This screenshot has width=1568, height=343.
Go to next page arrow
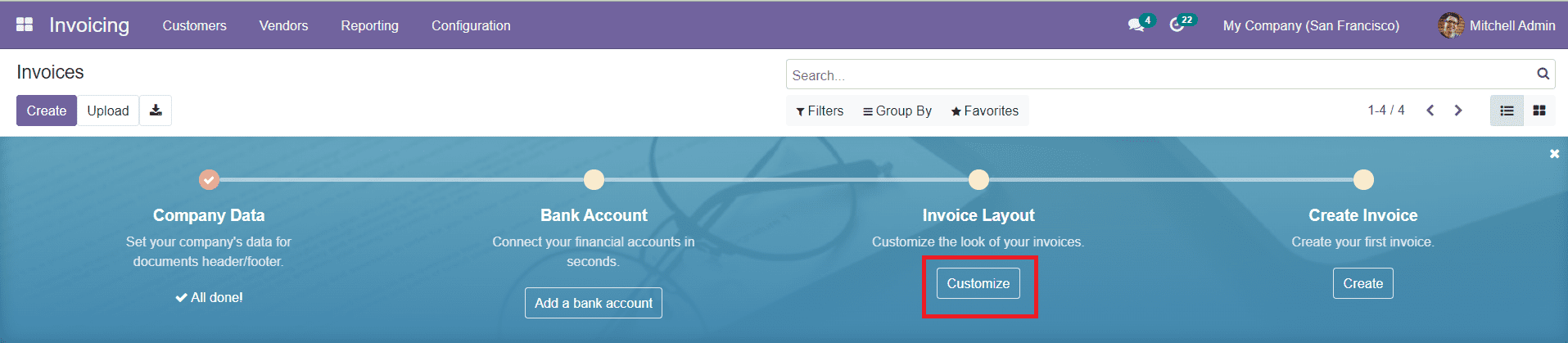1458,111
